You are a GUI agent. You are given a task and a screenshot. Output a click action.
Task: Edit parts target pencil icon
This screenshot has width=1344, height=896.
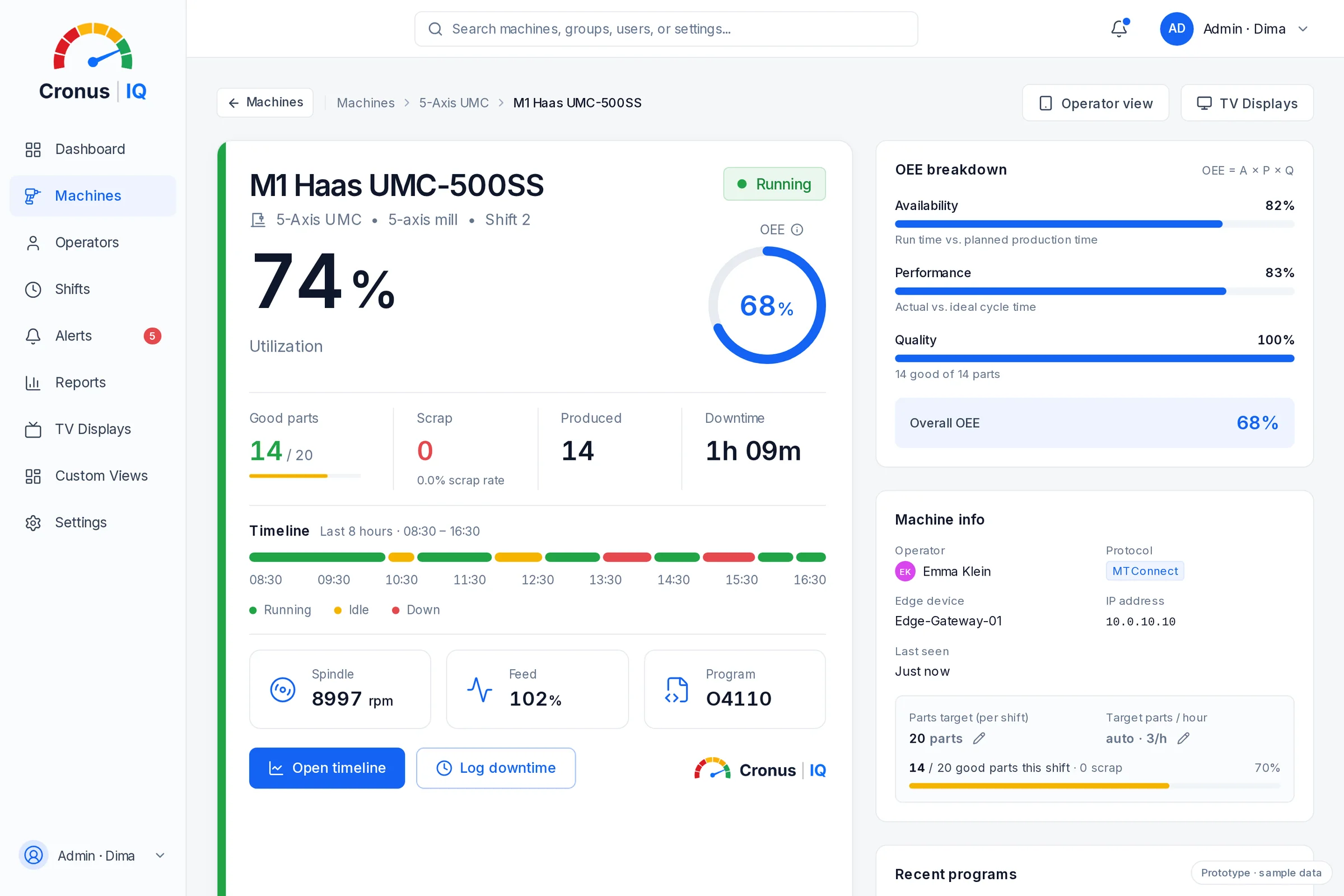coord(979,738)
